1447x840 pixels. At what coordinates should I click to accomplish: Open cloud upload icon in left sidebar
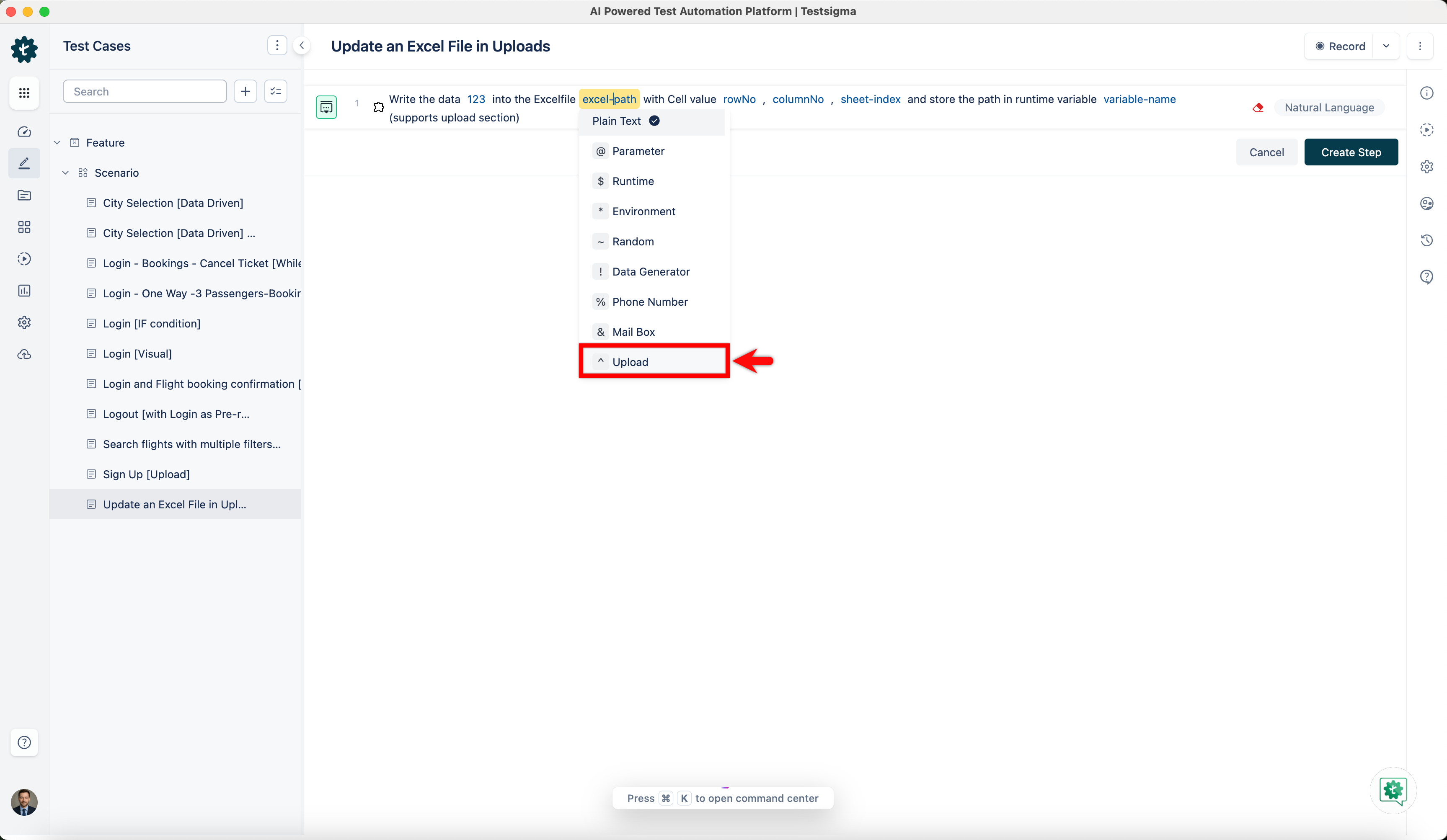point(24,355)
